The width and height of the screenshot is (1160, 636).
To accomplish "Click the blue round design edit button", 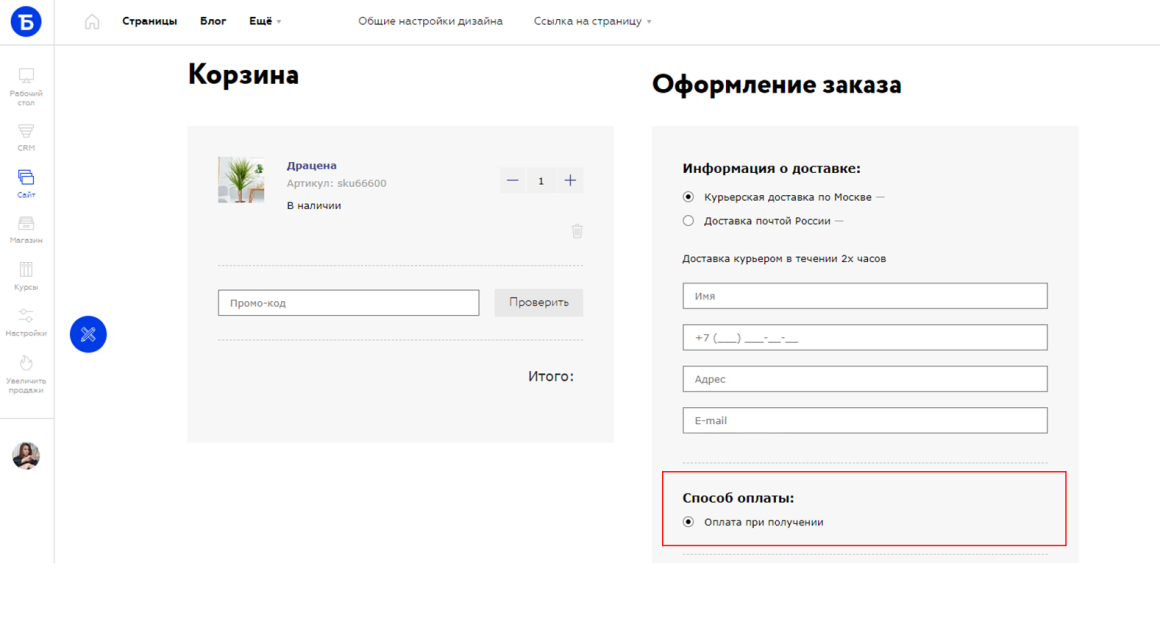I will [x=88, y=334].
